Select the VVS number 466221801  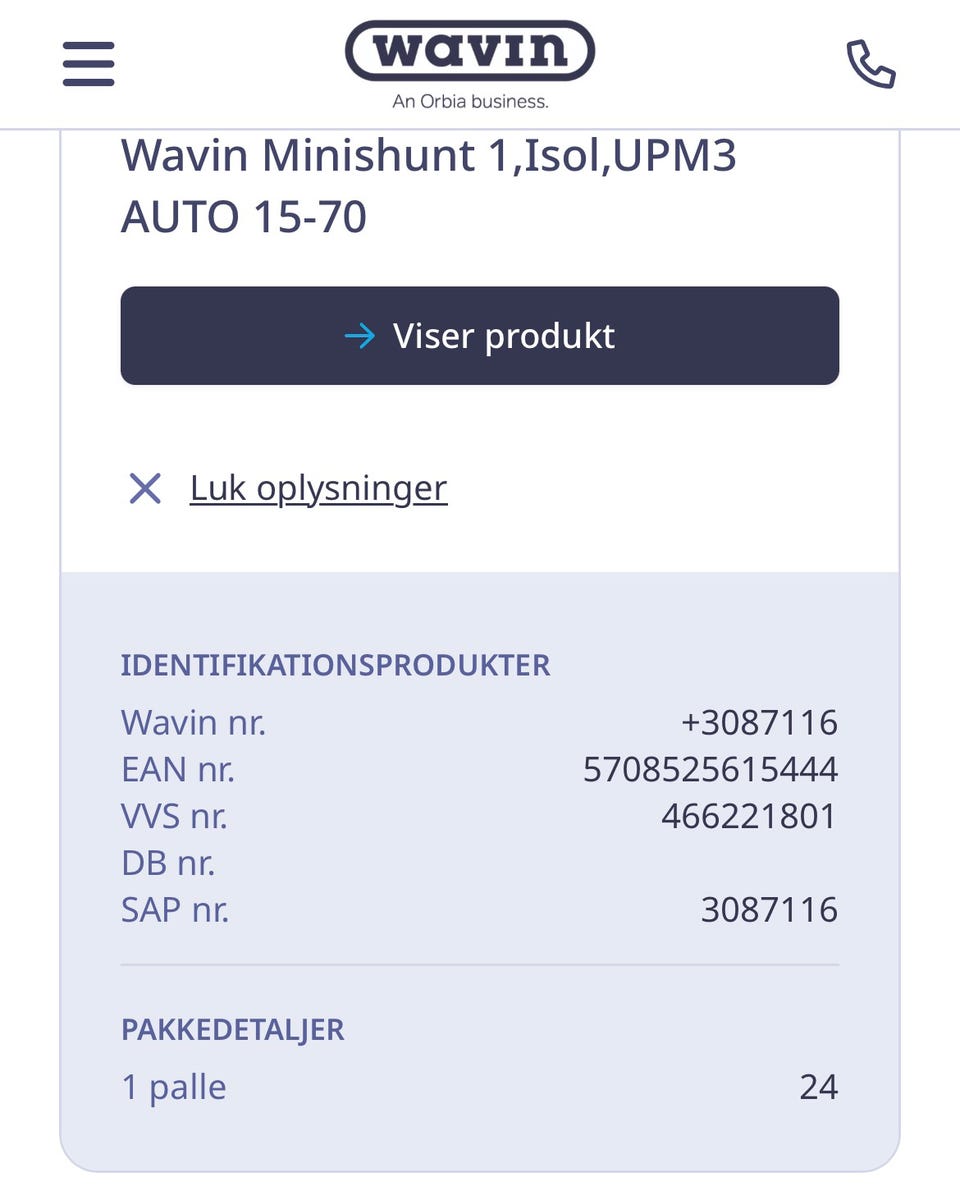point(748,816)
